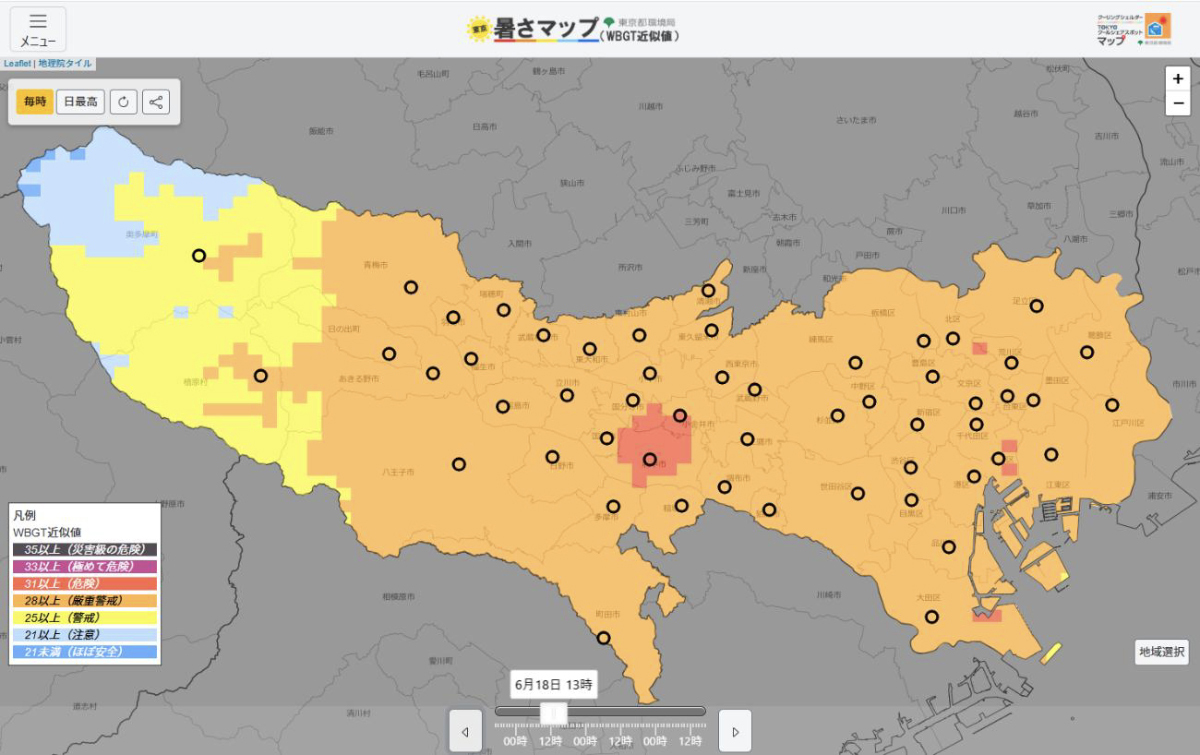Select the circle marker in 江戸川区

pyautogui.click(x=1112, y=405)
